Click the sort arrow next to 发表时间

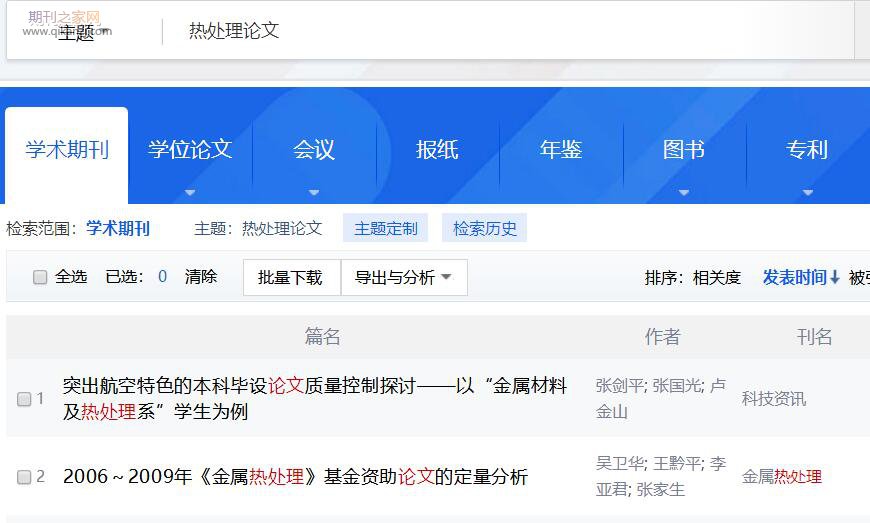834,277
